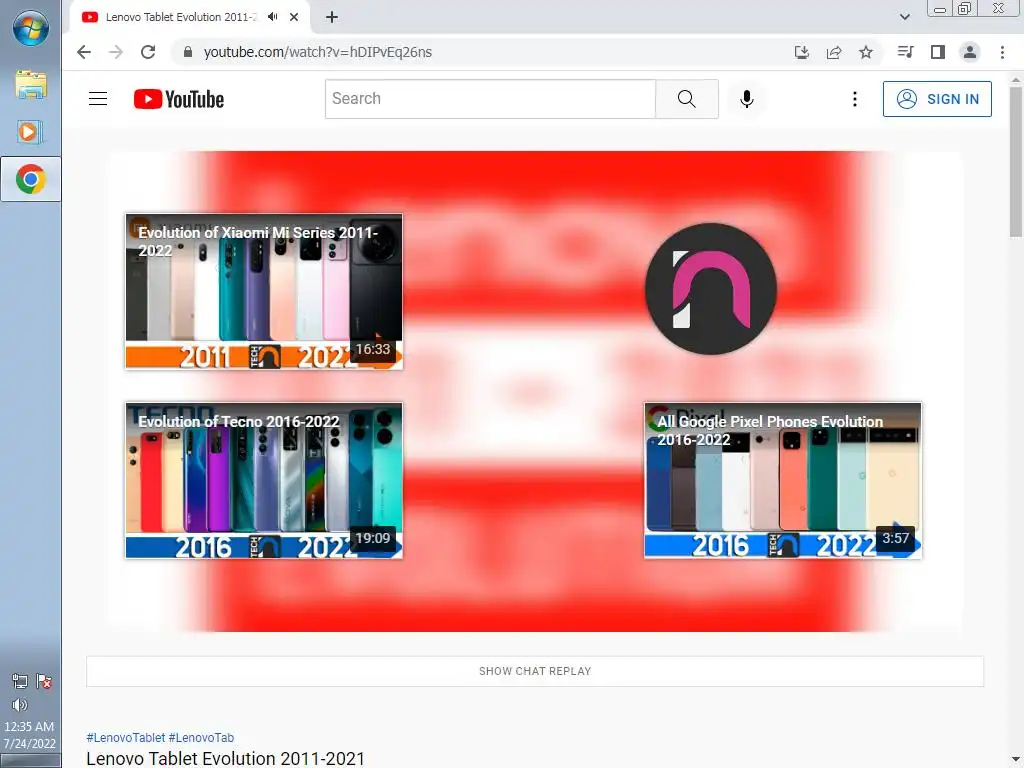Open the #LenovoTab hashtag link

201,737
